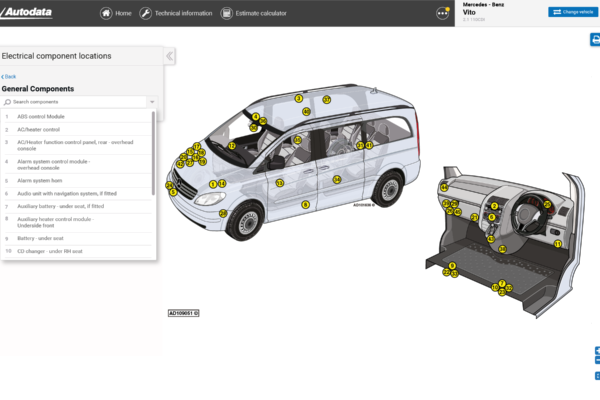
Task: Click the Change vehicle button
Action: tap(571, 12)
